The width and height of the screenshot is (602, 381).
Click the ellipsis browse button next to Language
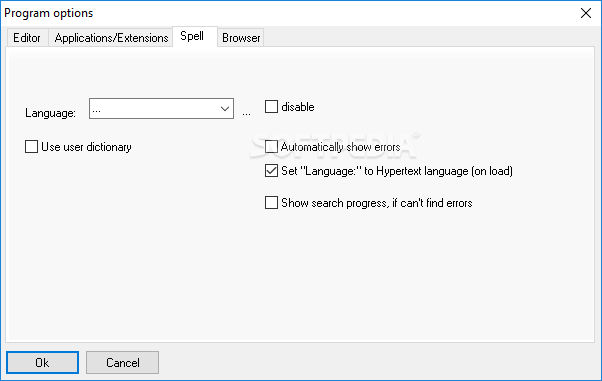(x=246, y=113)
